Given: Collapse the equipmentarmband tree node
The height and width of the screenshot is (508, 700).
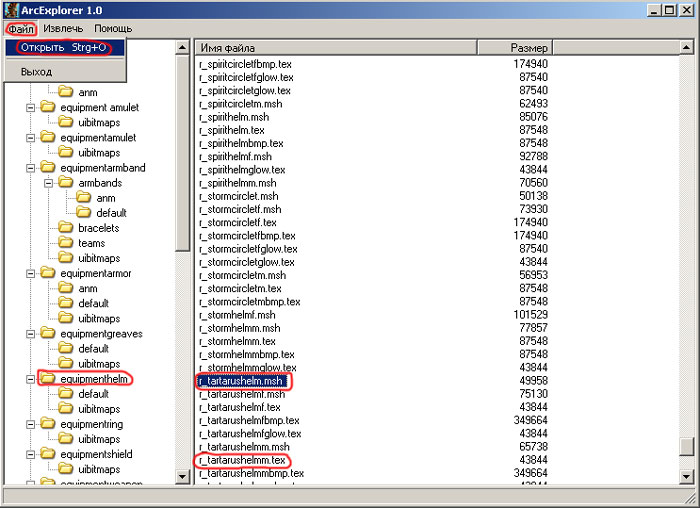Looking at the screenshot, I should (30, 168).
